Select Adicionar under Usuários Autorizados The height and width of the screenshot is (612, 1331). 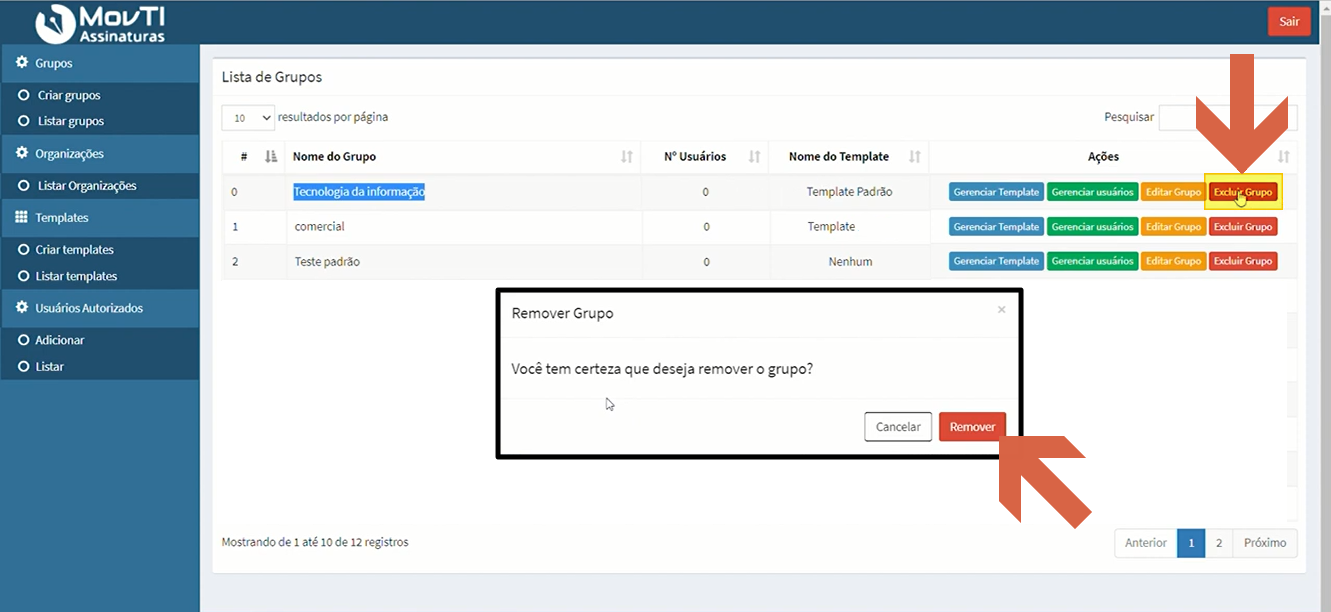pos(60,340)
